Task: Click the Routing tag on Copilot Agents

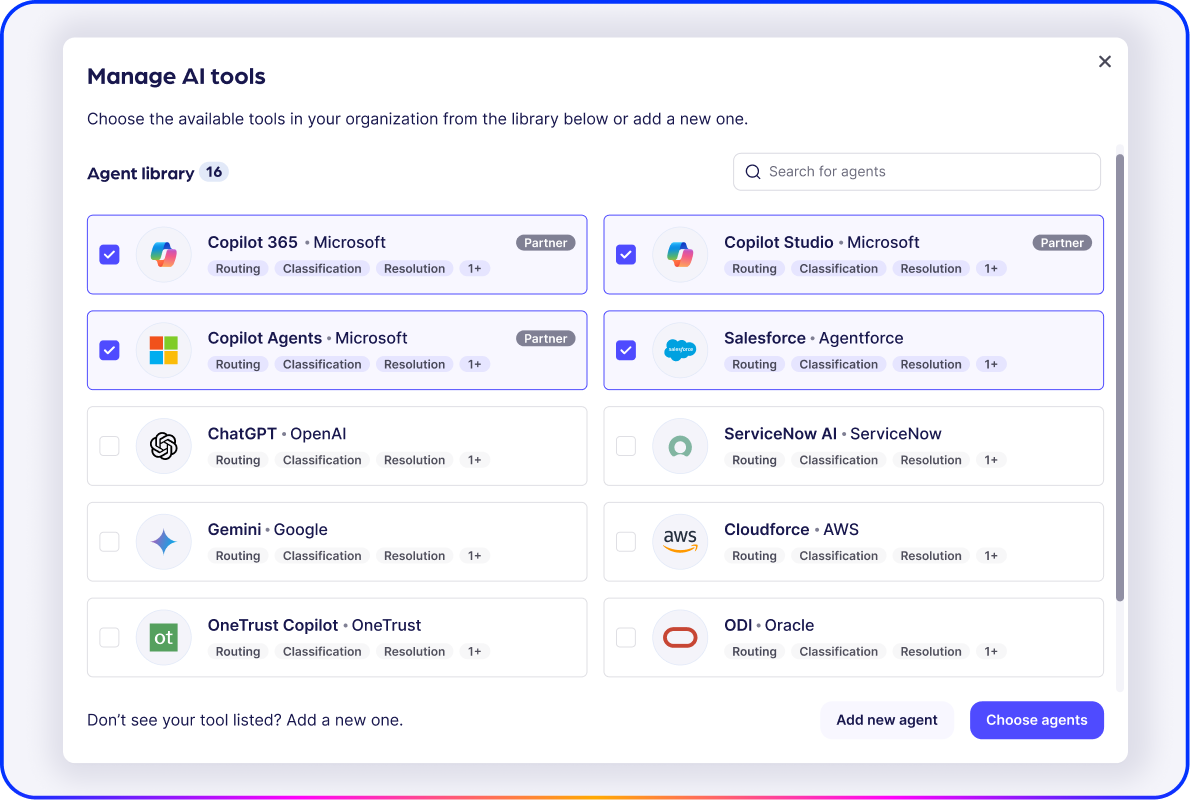Action: [238, 365]
